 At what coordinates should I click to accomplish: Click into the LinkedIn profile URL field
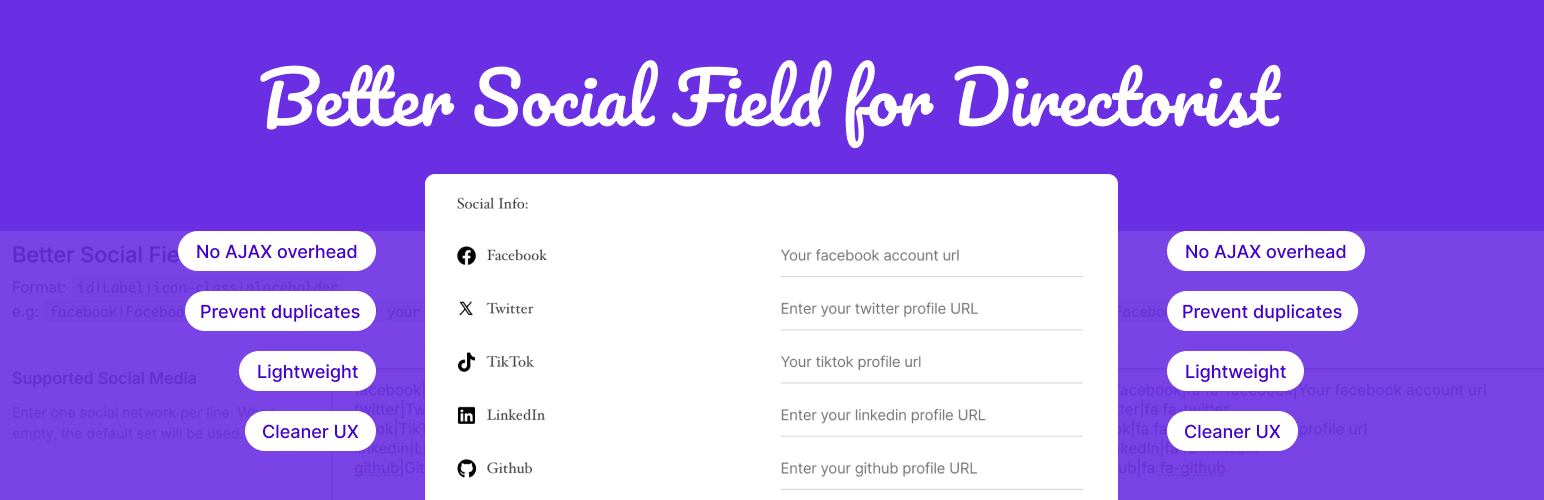(x=931, y=415)
